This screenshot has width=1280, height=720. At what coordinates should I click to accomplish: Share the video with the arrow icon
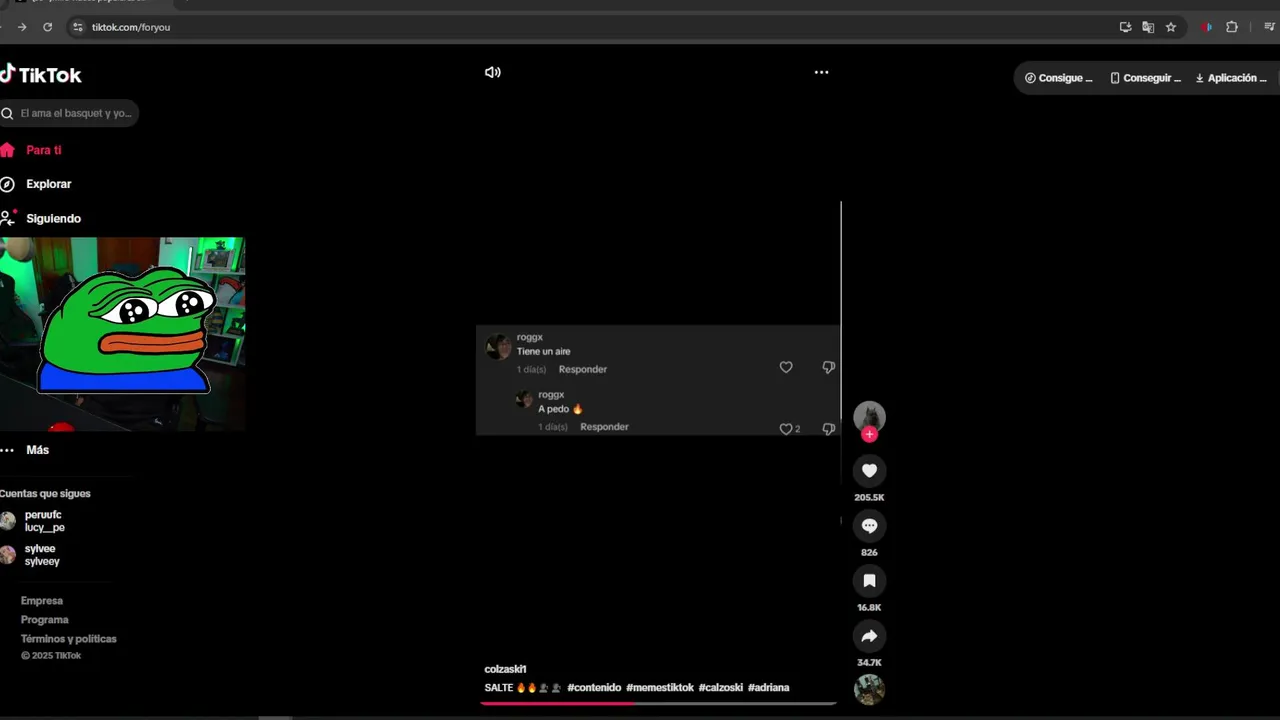pos(869,636)
